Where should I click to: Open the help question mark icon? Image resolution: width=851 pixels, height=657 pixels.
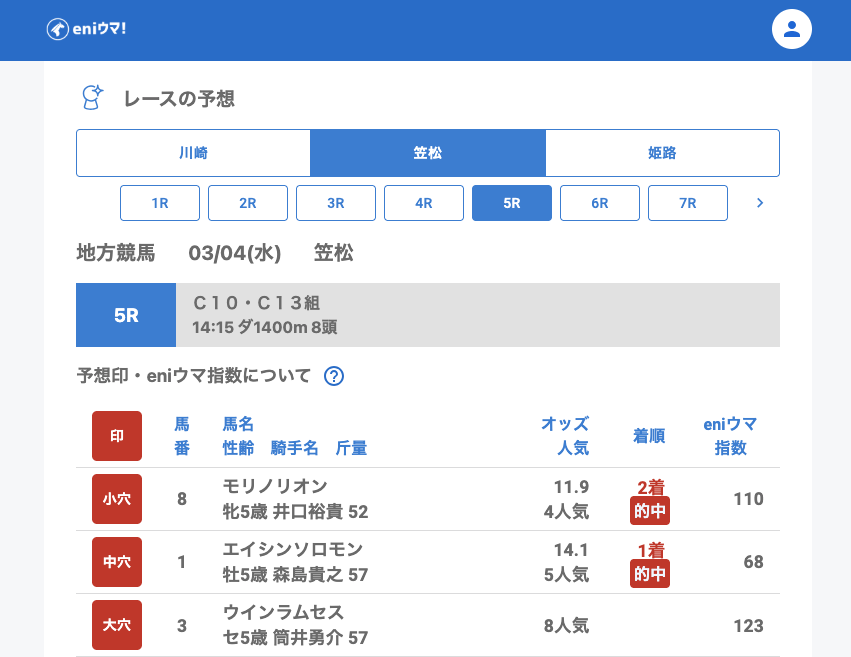click(334, 376)
